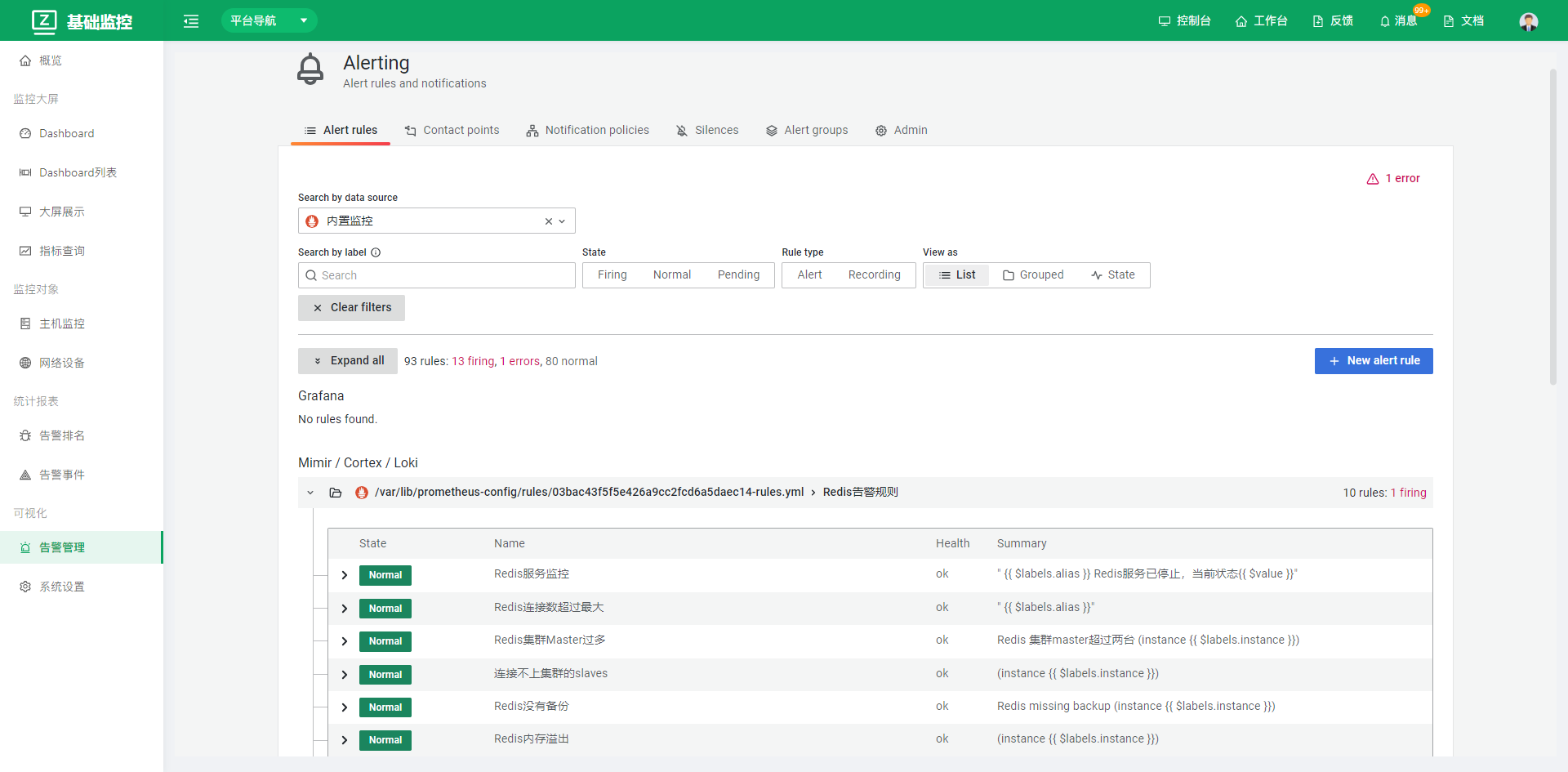Open 告警管理 in the sidebar
Screen dimensions: 1568x772
coord(82,547)
